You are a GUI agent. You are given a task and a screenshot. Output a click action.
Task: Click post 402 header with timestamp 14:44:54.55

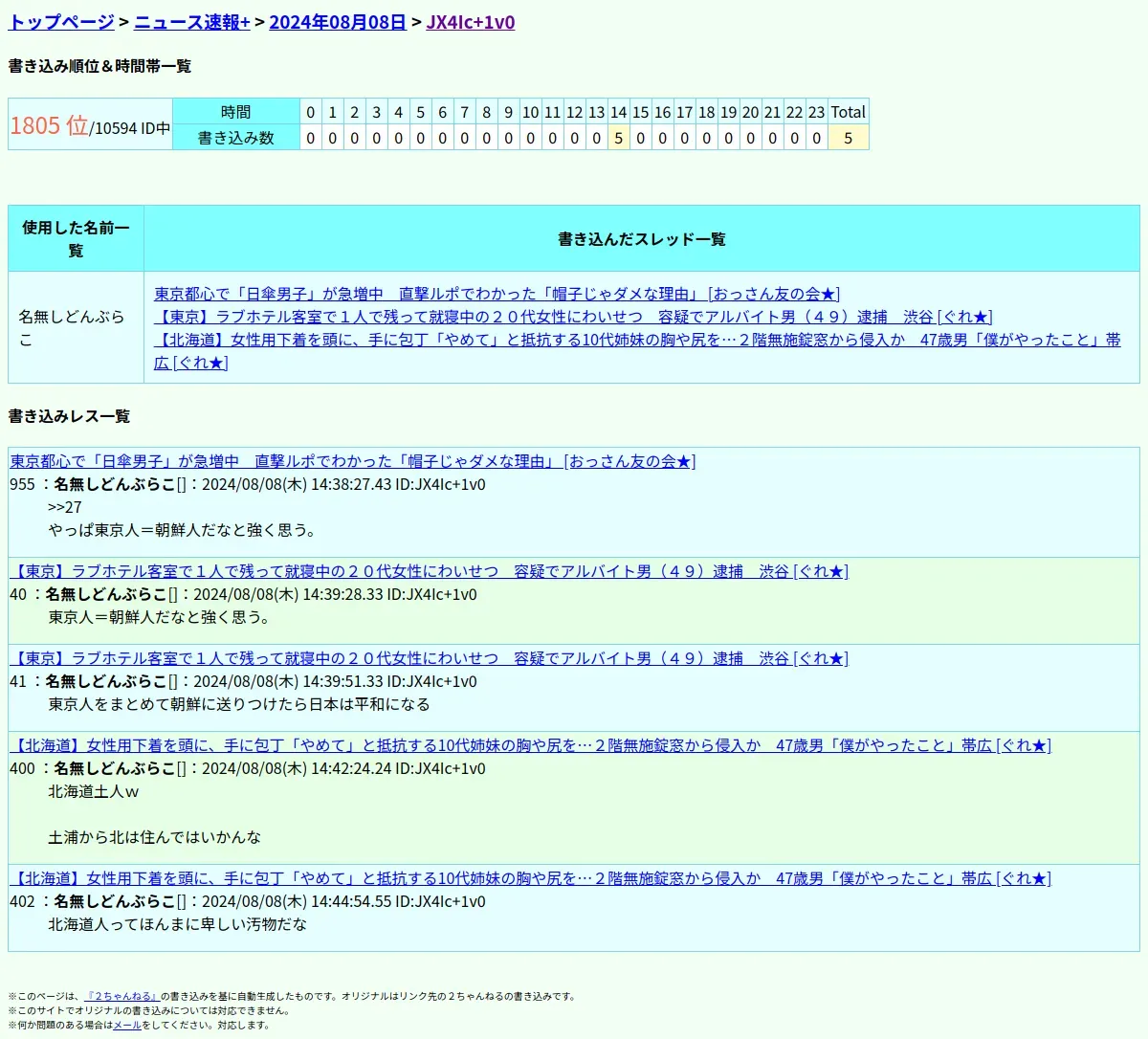(248, 901)
